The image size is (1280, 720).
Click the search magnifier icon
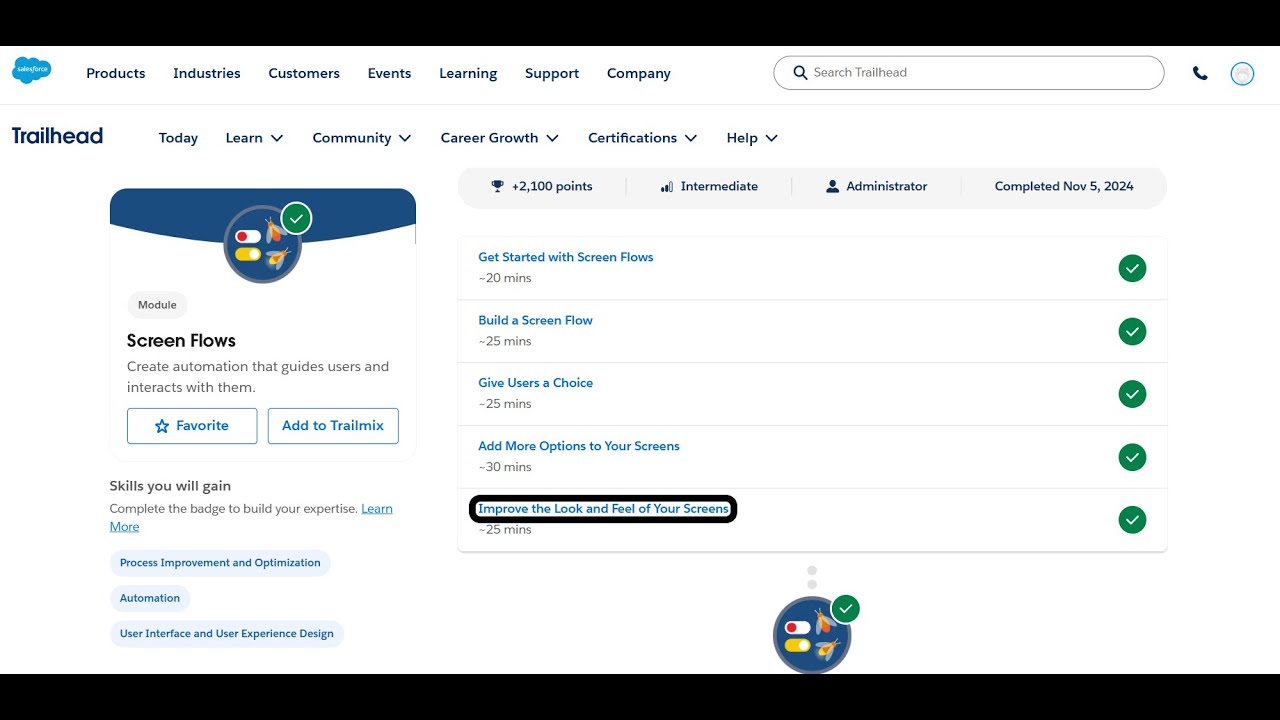[x=800, y=72]
